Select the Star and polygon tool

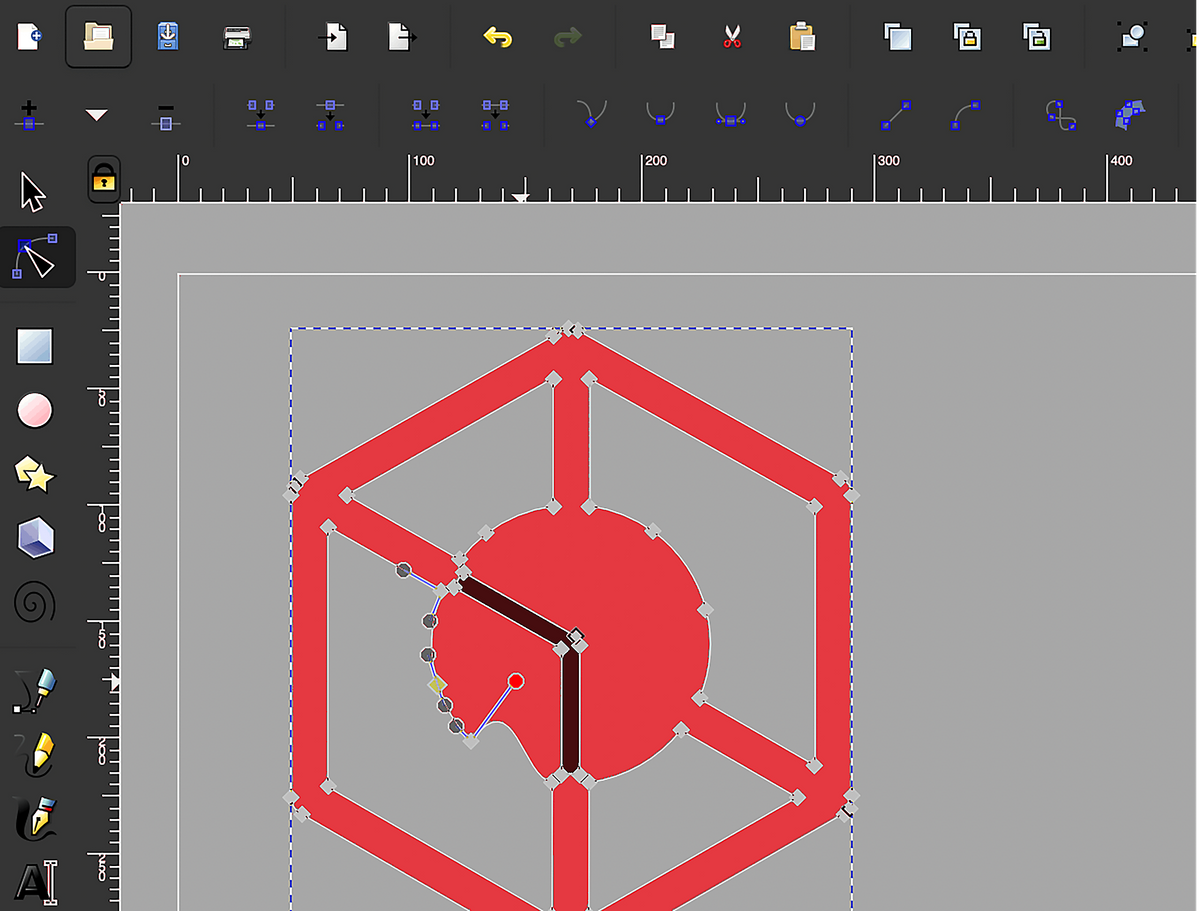pos(35,475)
